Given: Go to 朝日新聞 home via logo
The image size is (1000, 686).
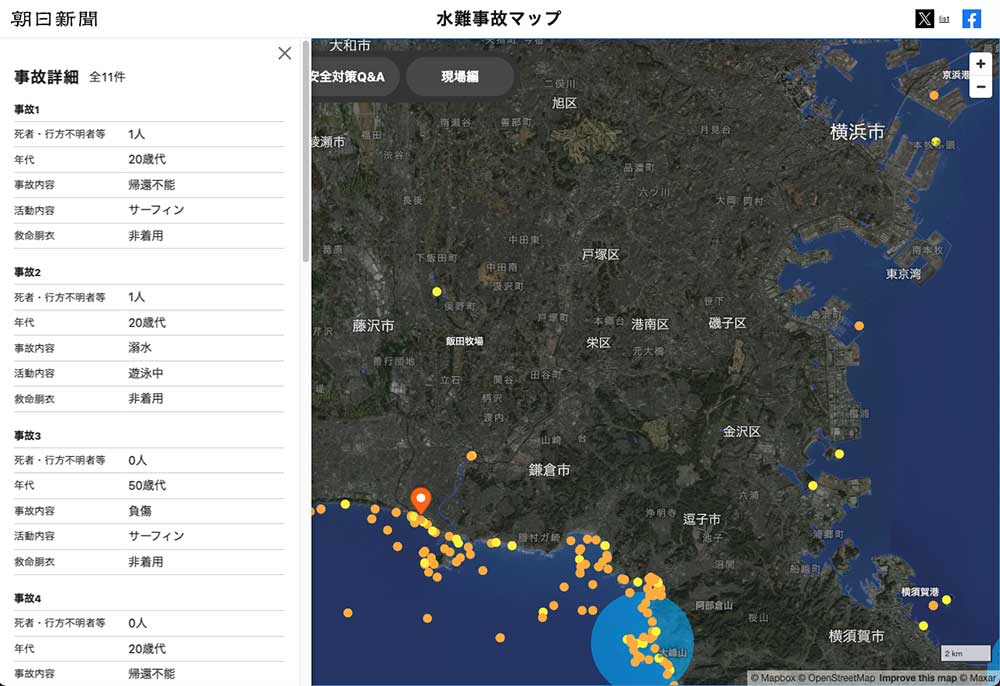Looking at the screenshot, I should tap(54, 18).
